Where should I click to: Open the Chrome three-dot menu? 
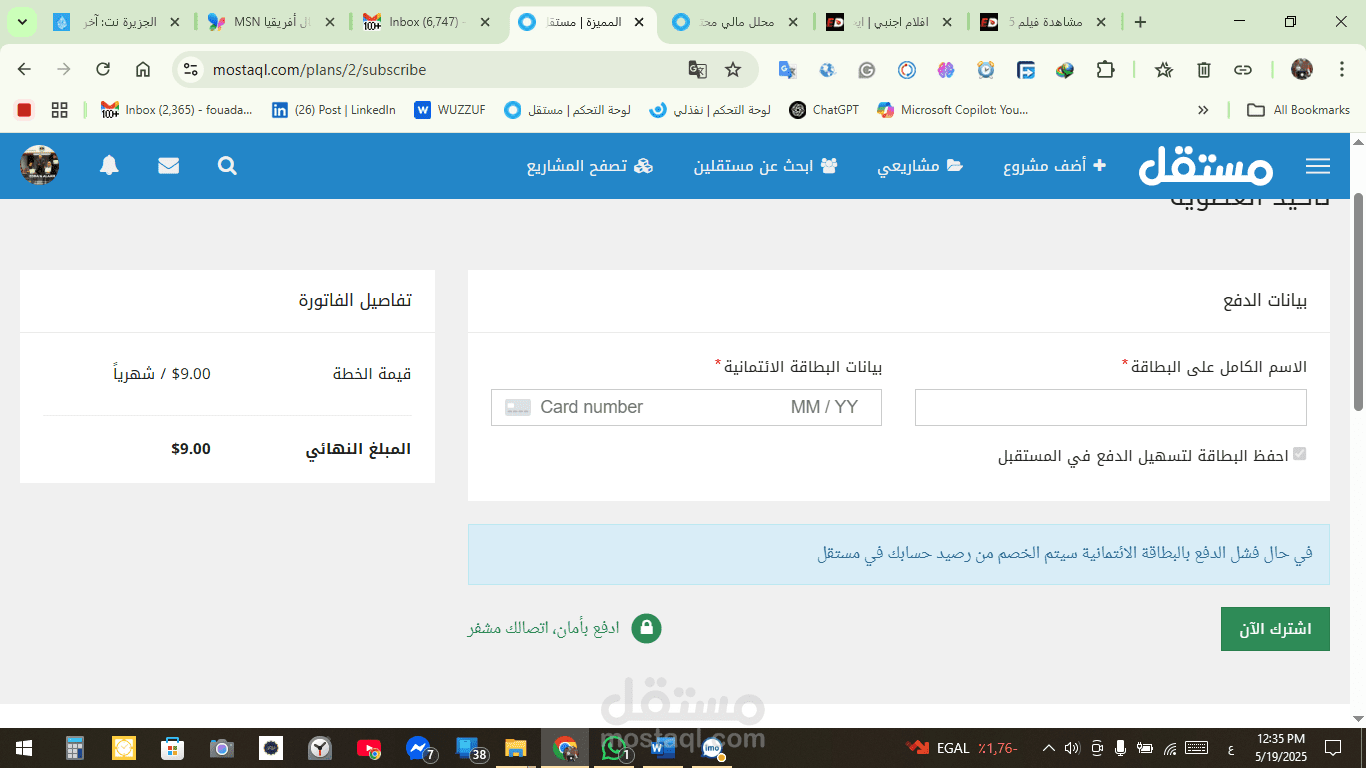1341,69
